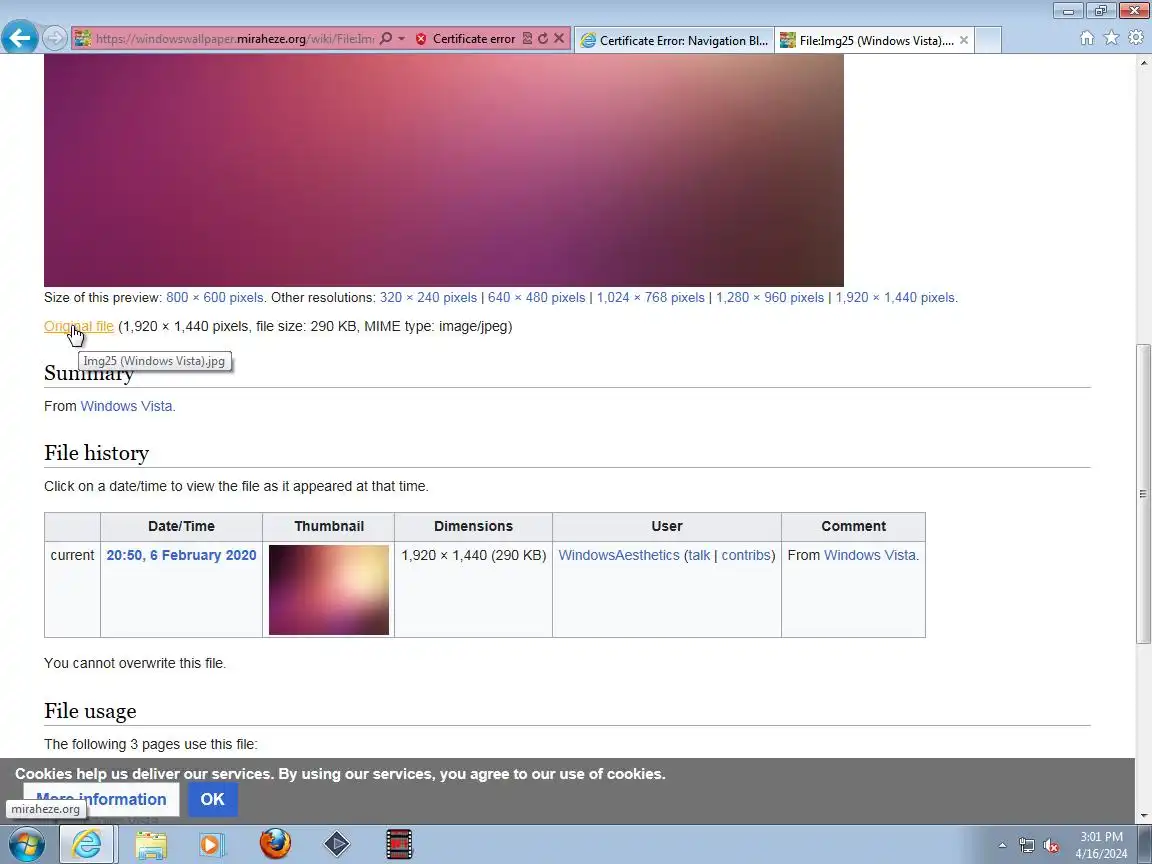Viewport: 1152px width, 864px height.
Task: Open the Favorites star icon
Action: coord(1112,37)
